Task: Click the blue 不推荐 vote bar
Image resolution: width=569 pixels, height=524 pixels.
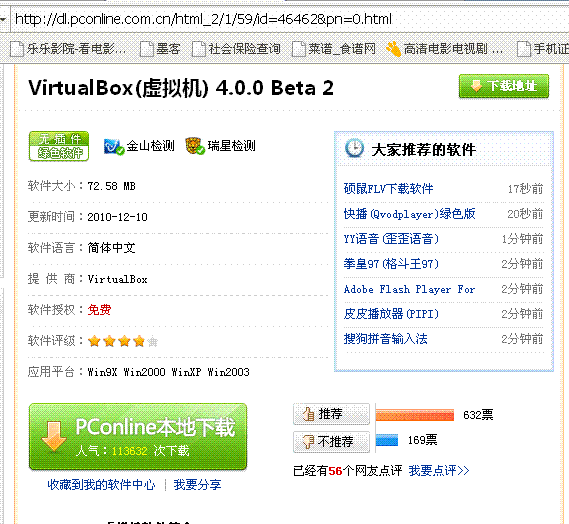Action: pyautogui.click(x=387, y=441)
